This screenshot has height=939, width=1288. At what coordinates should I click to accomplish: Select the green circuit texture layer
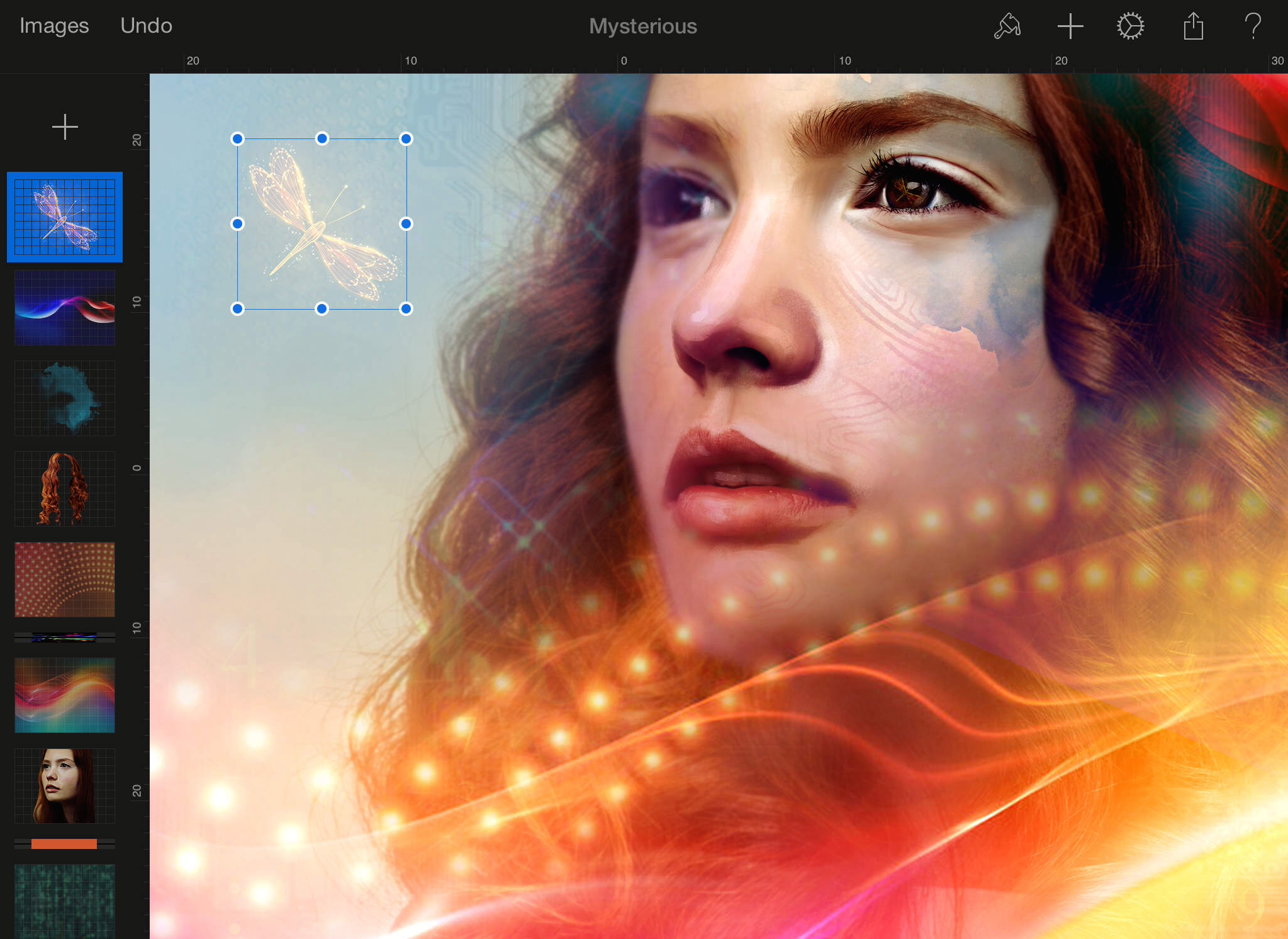65,900
